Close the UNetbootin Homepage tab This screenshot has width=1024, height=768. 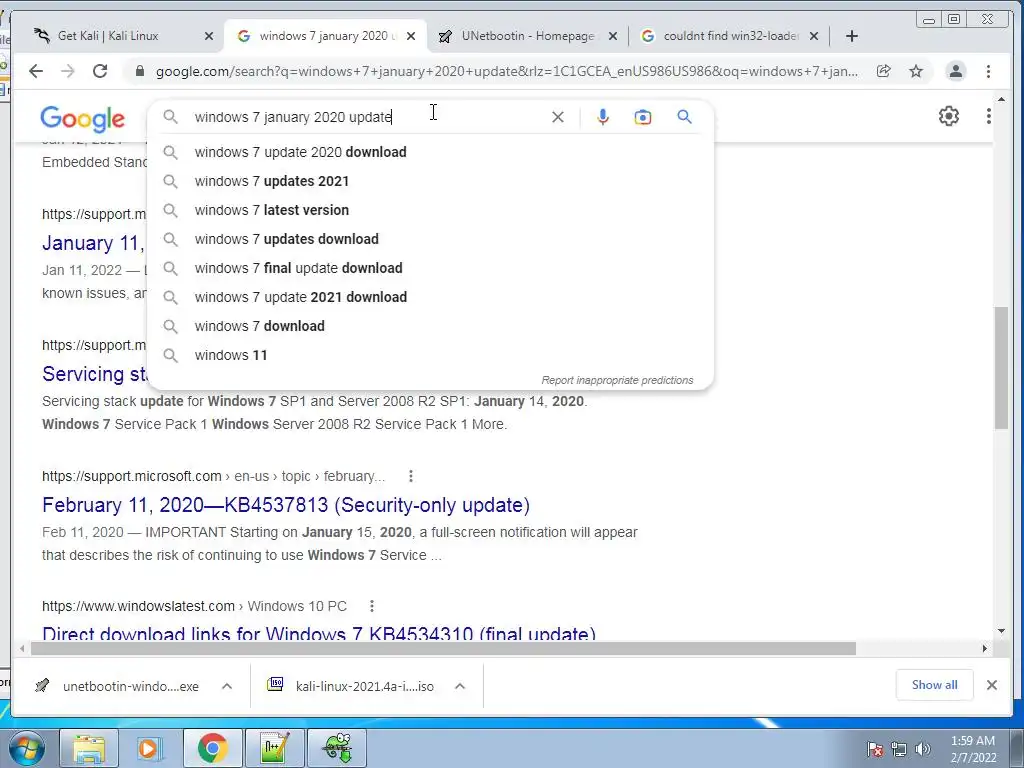tap(613, 37)
